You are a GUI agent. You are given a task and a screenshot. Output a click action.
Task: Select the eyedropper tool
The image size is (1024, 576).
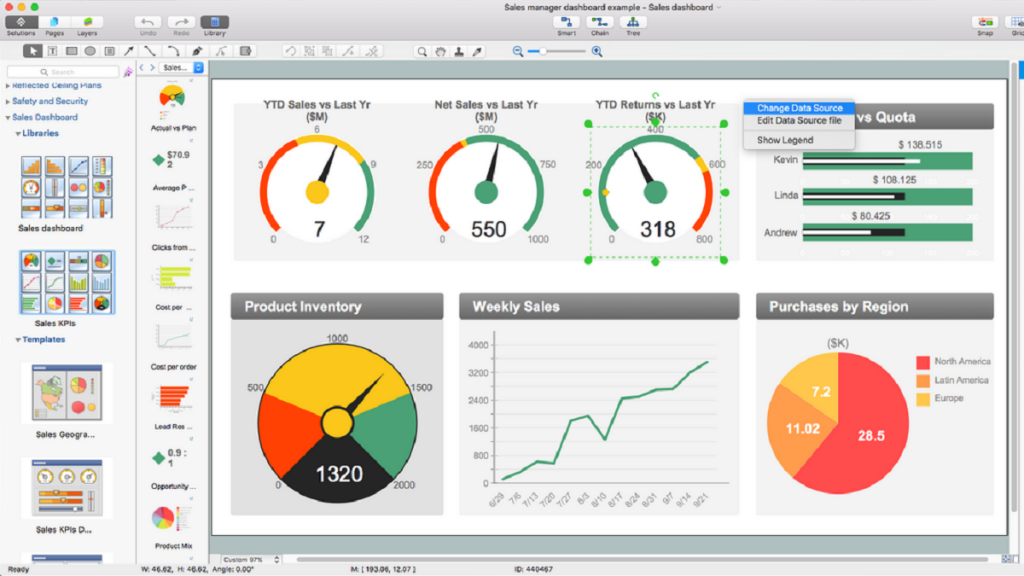(478, 51)
